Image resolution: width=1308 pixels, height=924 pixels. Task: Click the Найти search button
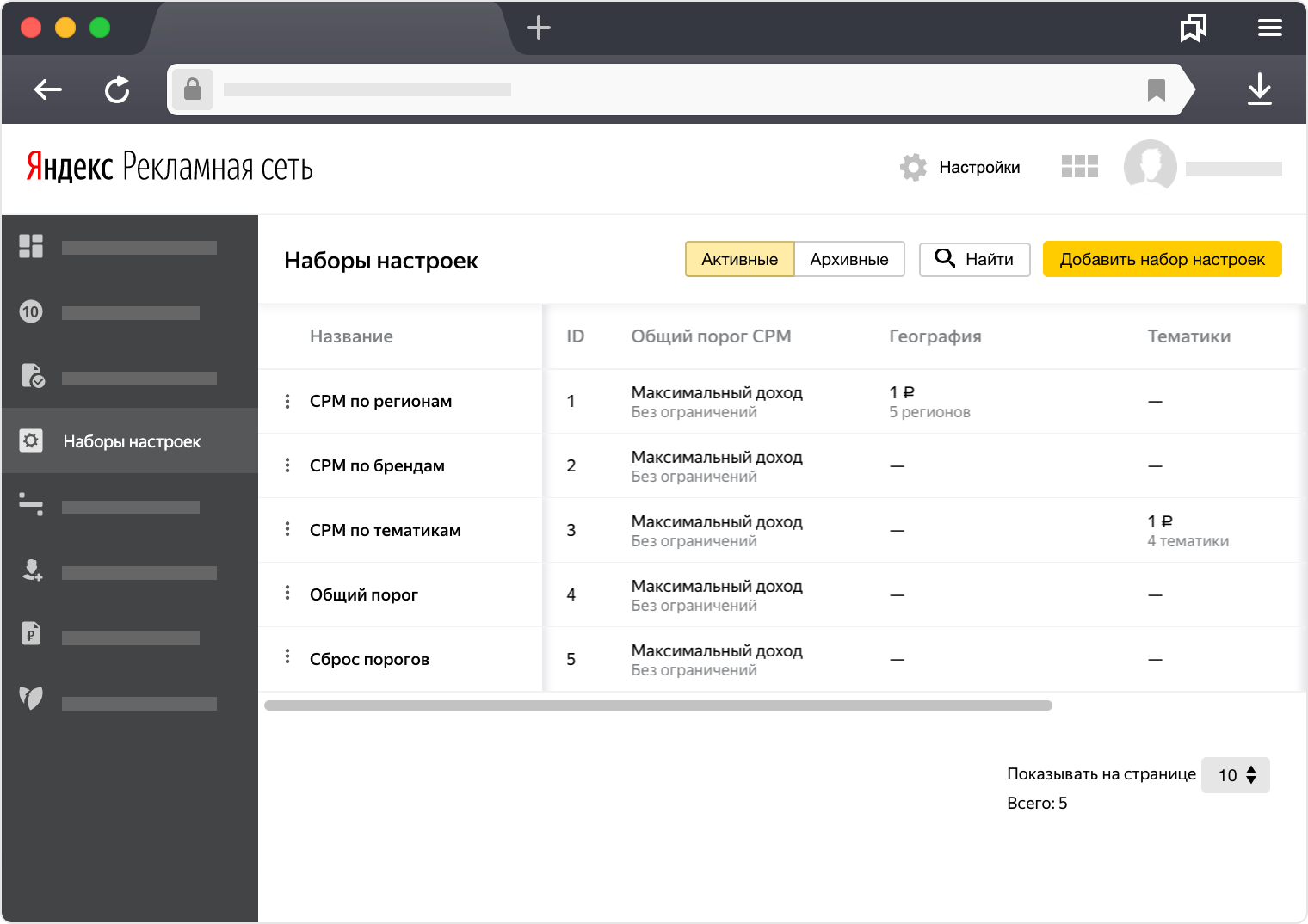coord(975,259)
